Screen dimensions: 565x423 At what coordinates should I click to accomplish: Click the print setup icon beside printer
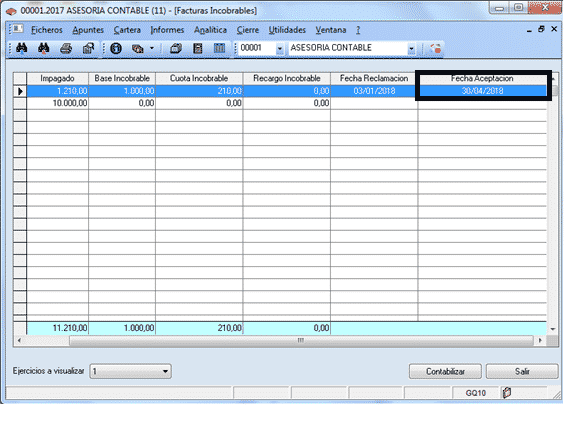(88, 48)
